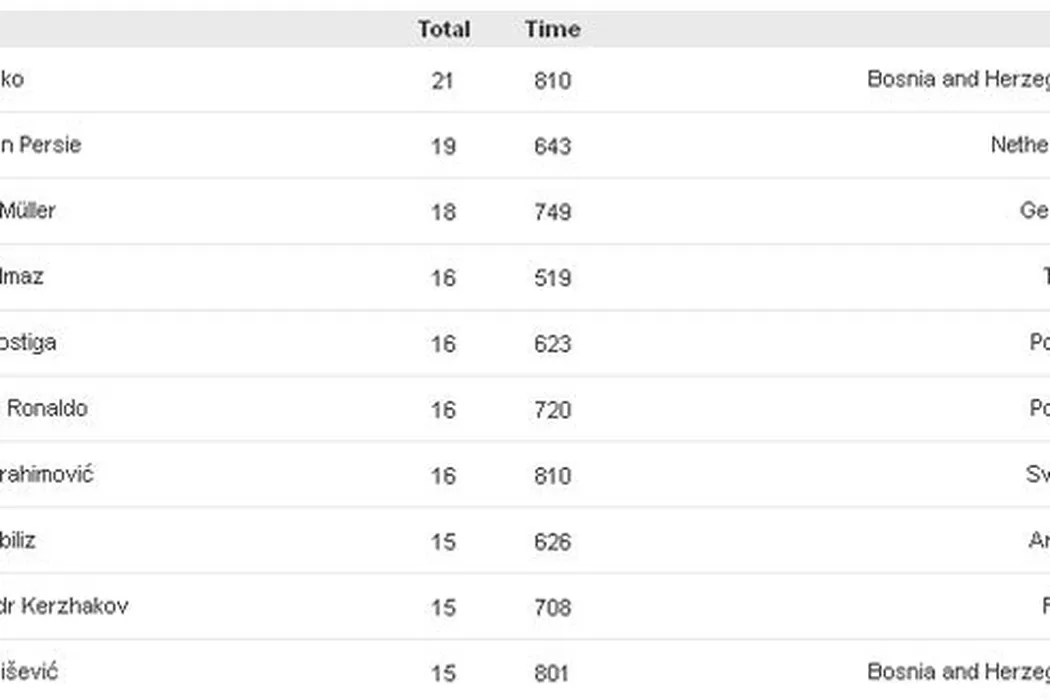Click the player name ending in 'rahimović'
The image size is (1050, 700).
46,474
